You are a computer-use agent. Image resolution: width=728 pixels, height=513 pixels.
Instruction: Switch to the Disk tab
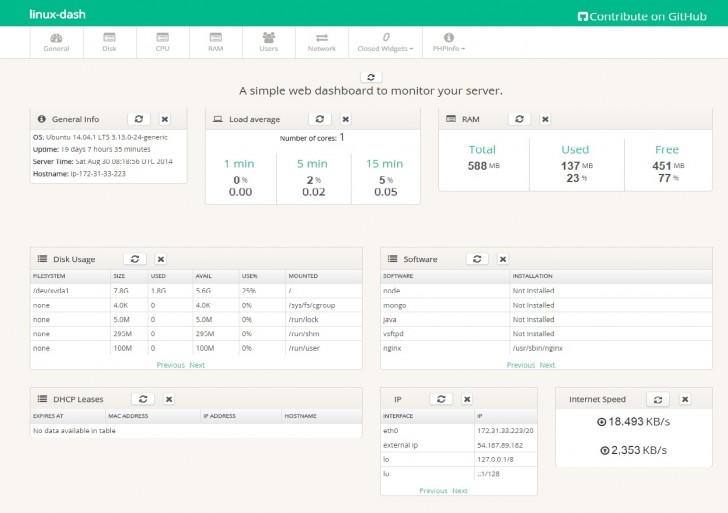point(109,42)
